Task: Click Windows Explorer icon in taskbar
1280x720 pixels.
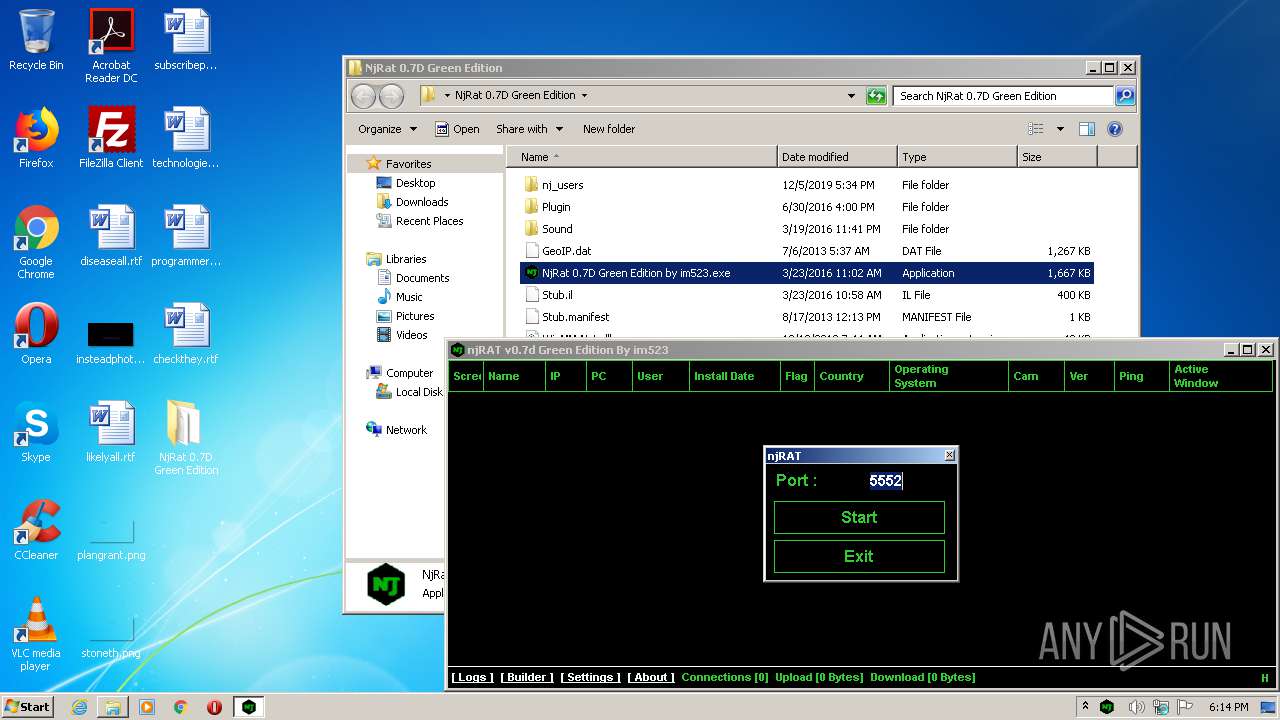Action: [x=113, y=707]
